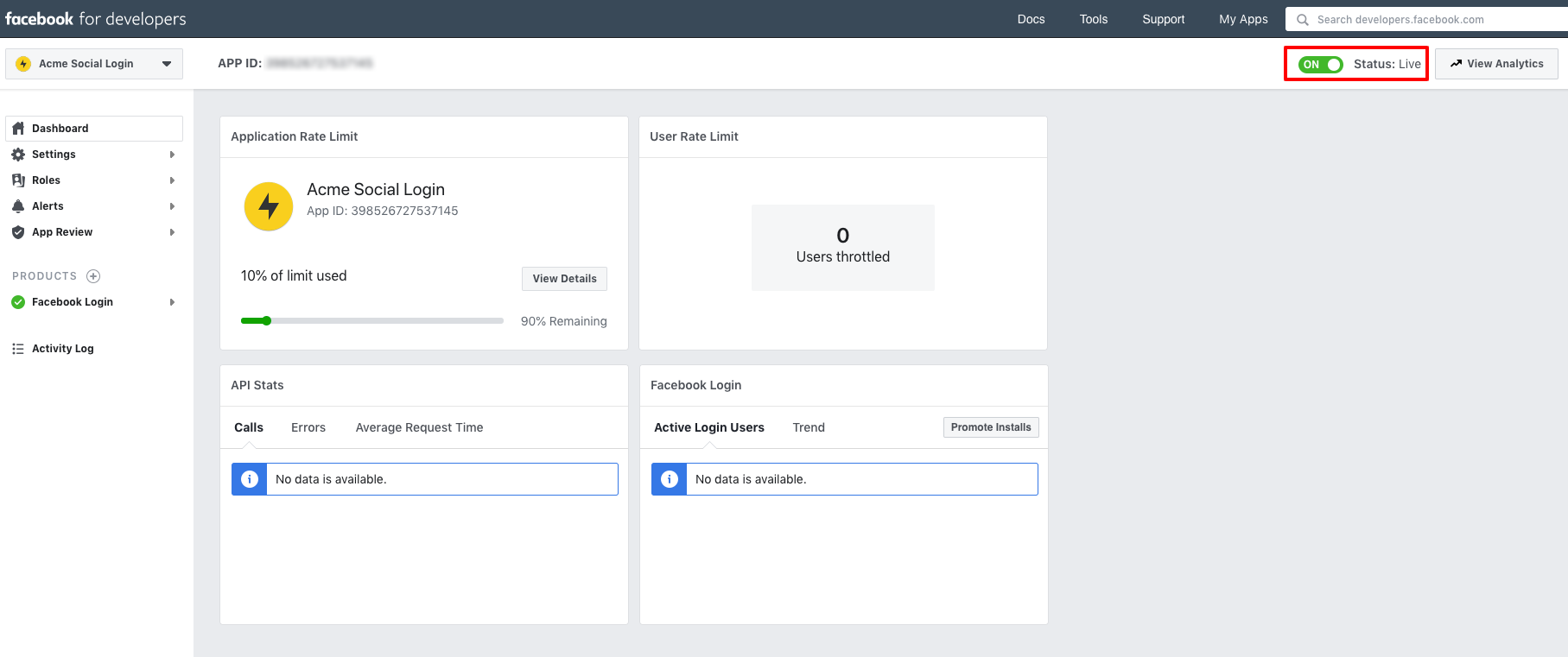Viewport: 1568px width, 657px height.
Task: Switch to the Errors tab
Action: click(308, 427)
